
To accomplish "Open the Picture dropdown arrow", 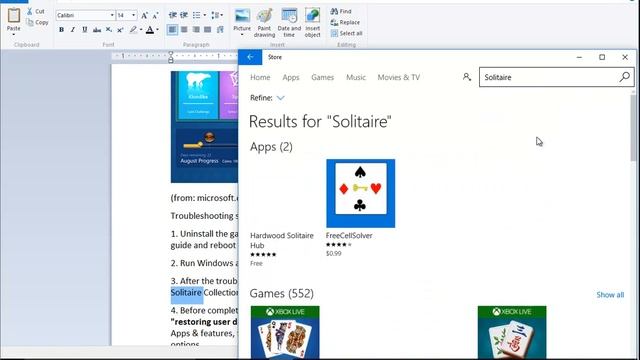I will [242, 35].
